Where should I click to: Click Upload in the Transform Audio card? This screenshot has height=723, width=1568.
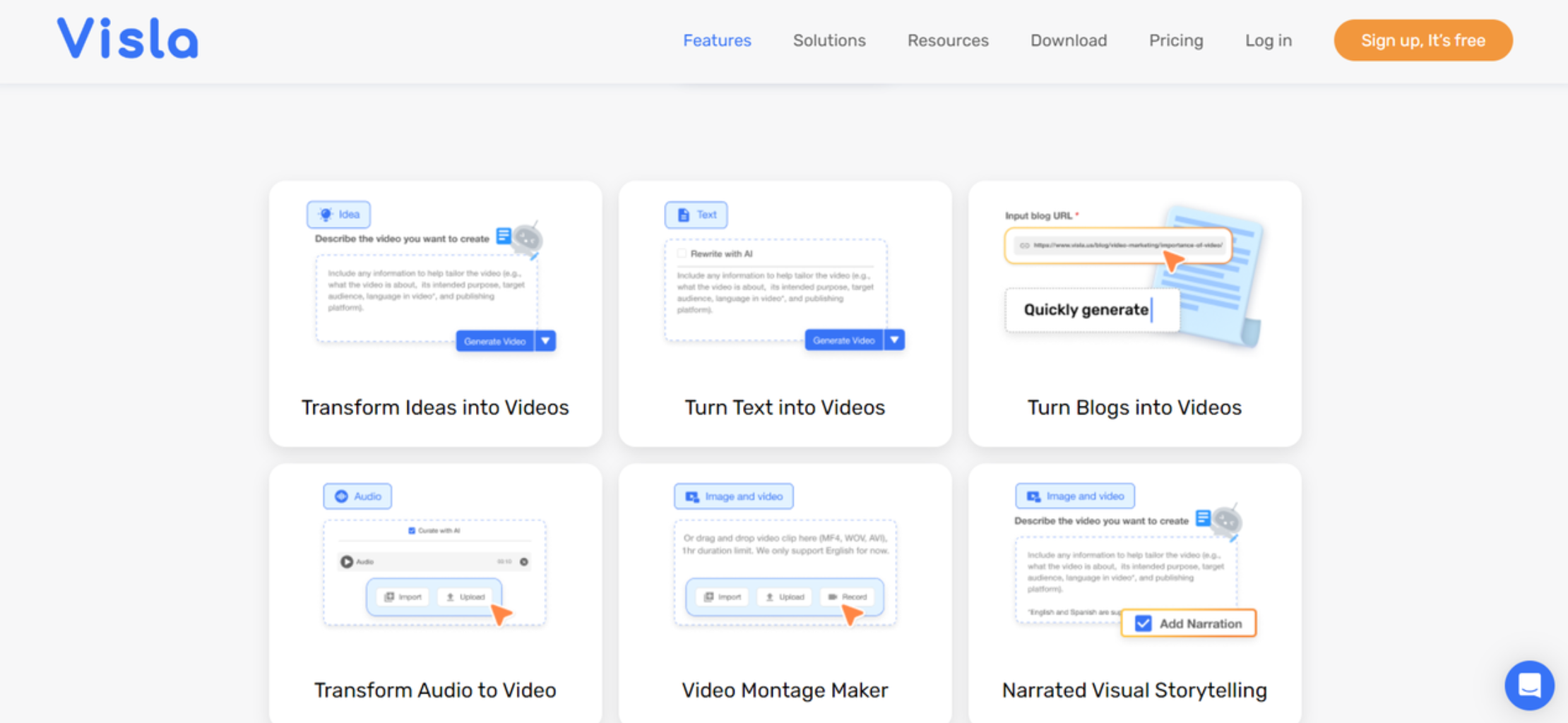tap(465, 597)
